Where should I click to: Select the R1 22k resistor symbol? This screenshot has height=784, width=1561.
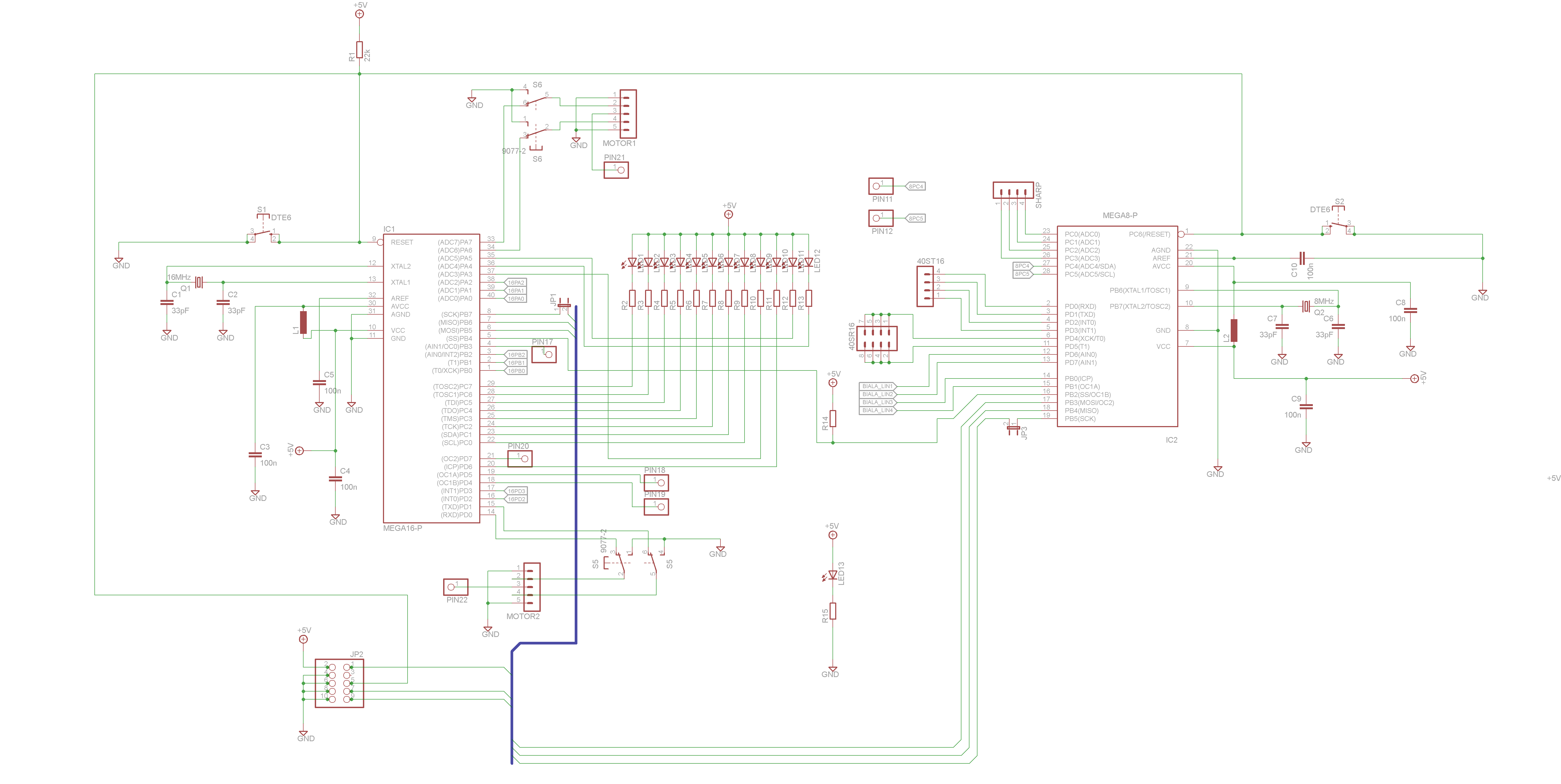tap(359, 50)
